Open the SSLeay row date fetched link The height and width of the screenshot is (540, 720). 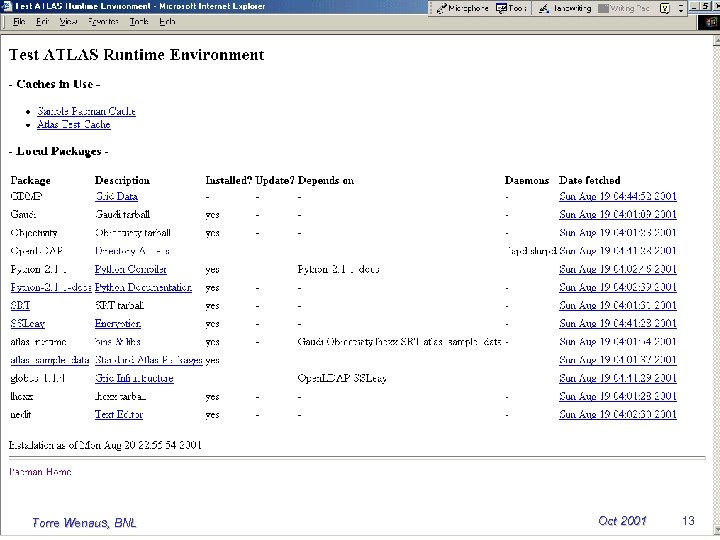pyautogui.click(x=618, y=324)
